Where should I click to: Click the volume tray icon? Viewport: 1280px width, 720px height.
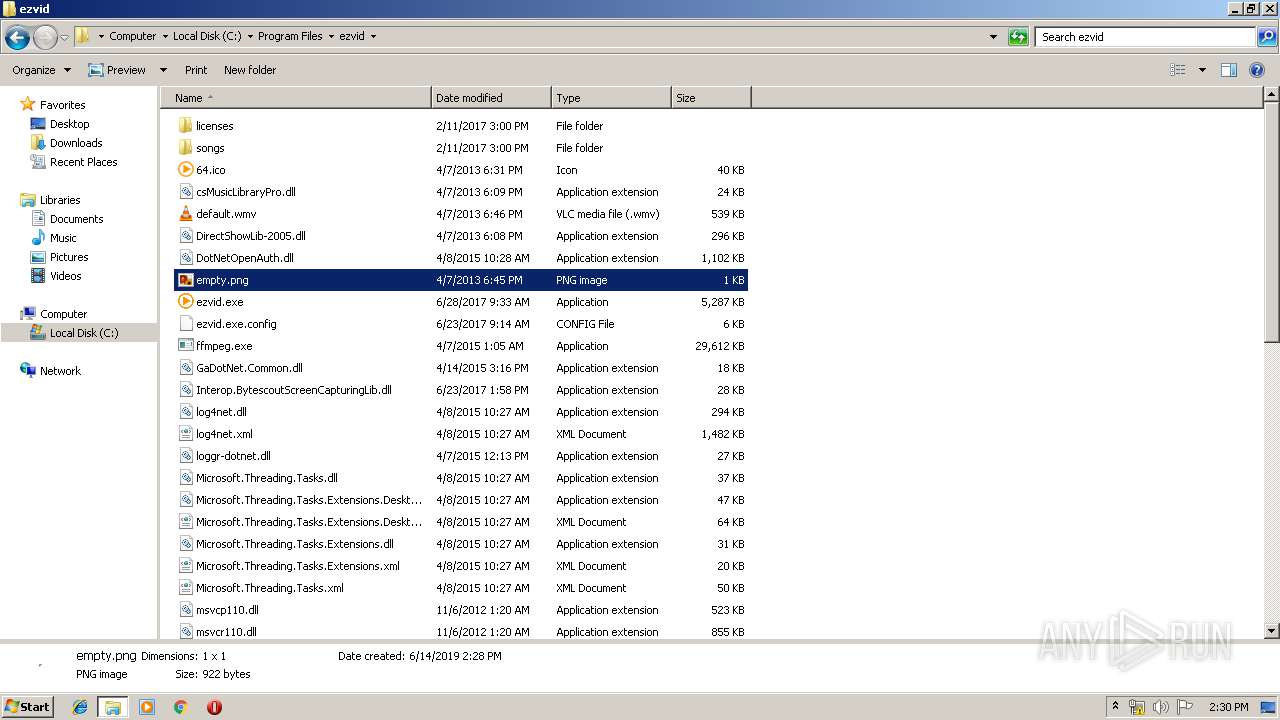(x=1161, y=707)
